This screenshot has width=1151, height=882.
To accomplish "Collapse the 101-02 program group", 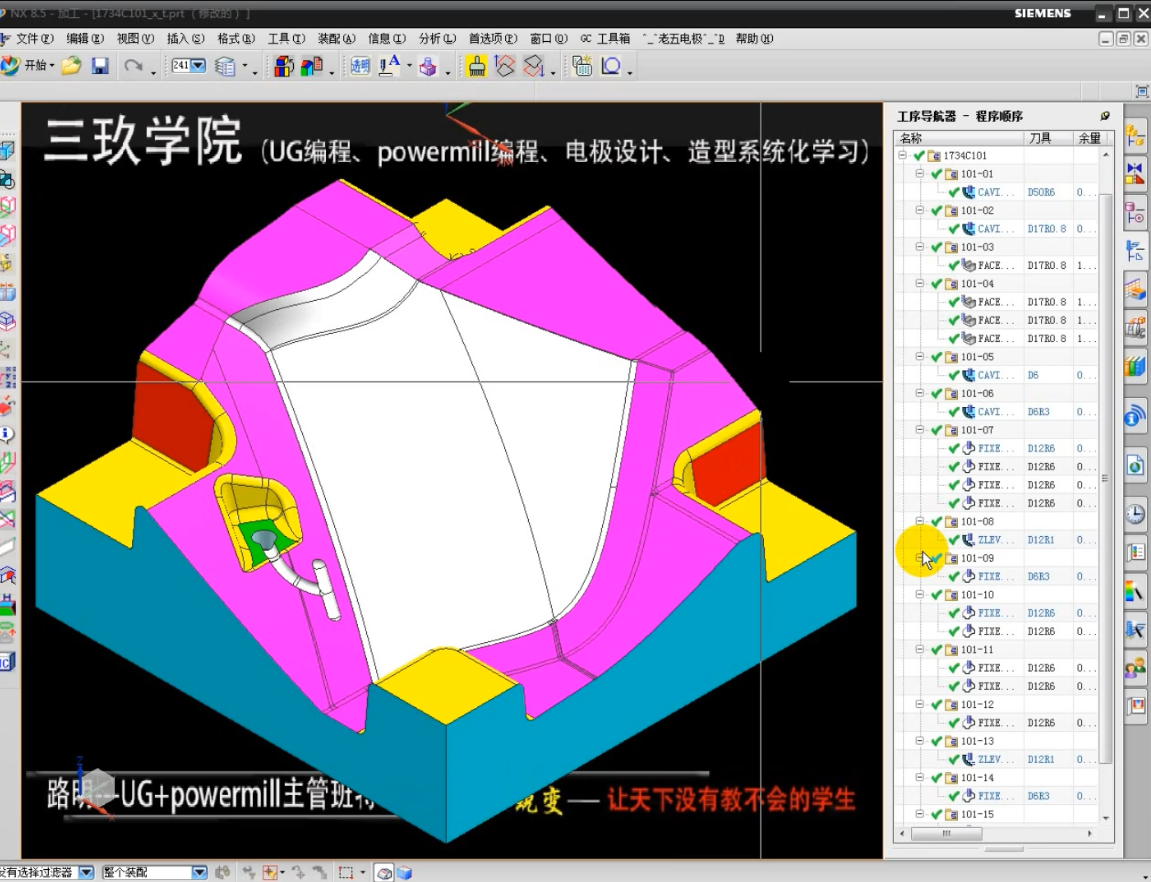I will 920,211.
